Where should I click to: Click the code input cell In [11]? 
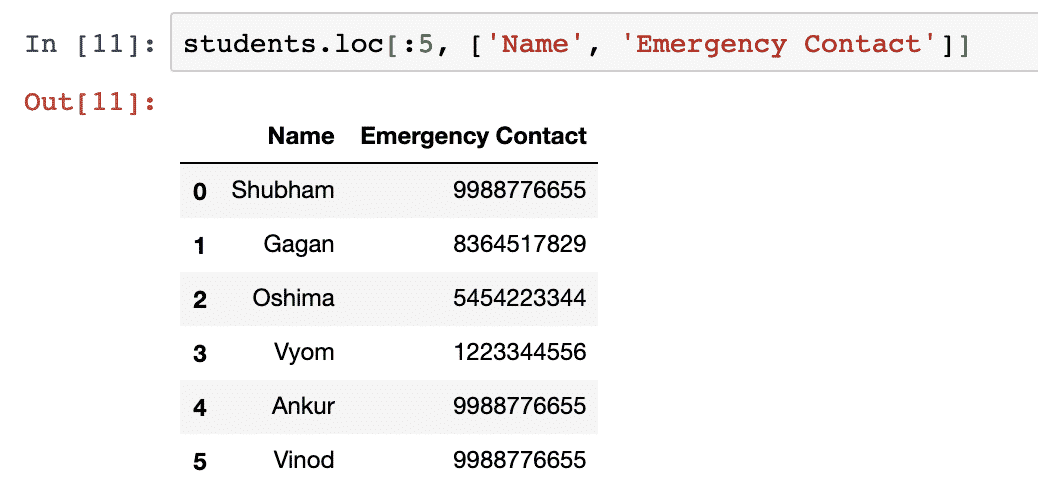604,42
